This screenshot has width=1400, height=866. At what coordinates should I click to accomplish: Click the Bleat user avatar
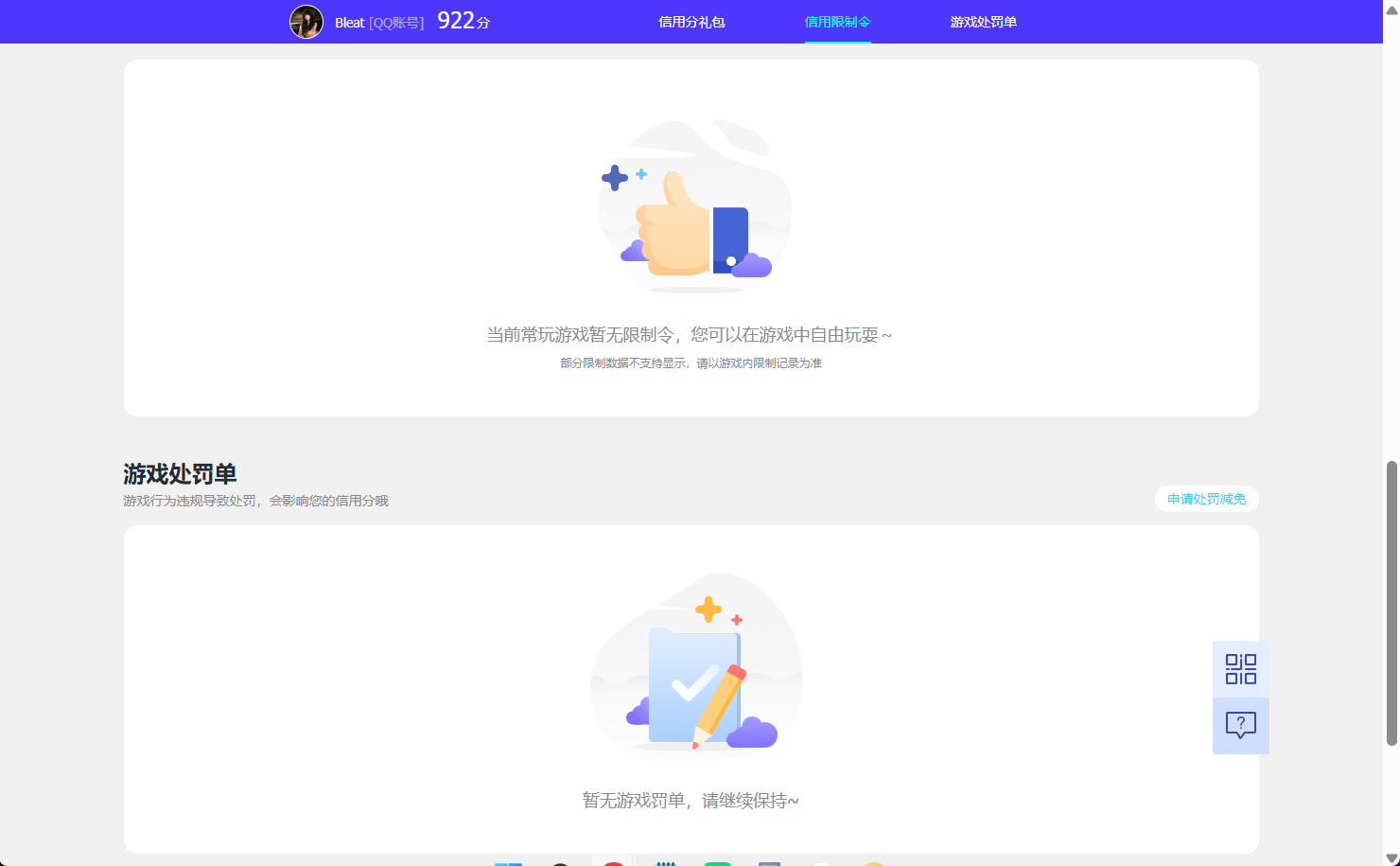pyautogui.click(x=306, y=22)
